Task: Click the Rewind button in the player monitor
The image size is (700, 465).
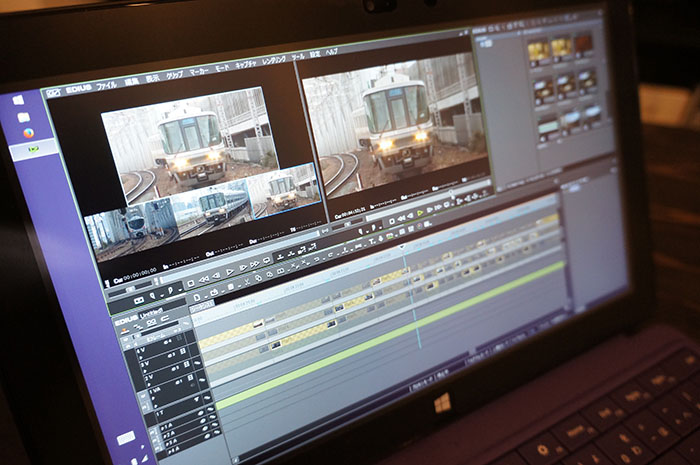Action: point(204,280)
